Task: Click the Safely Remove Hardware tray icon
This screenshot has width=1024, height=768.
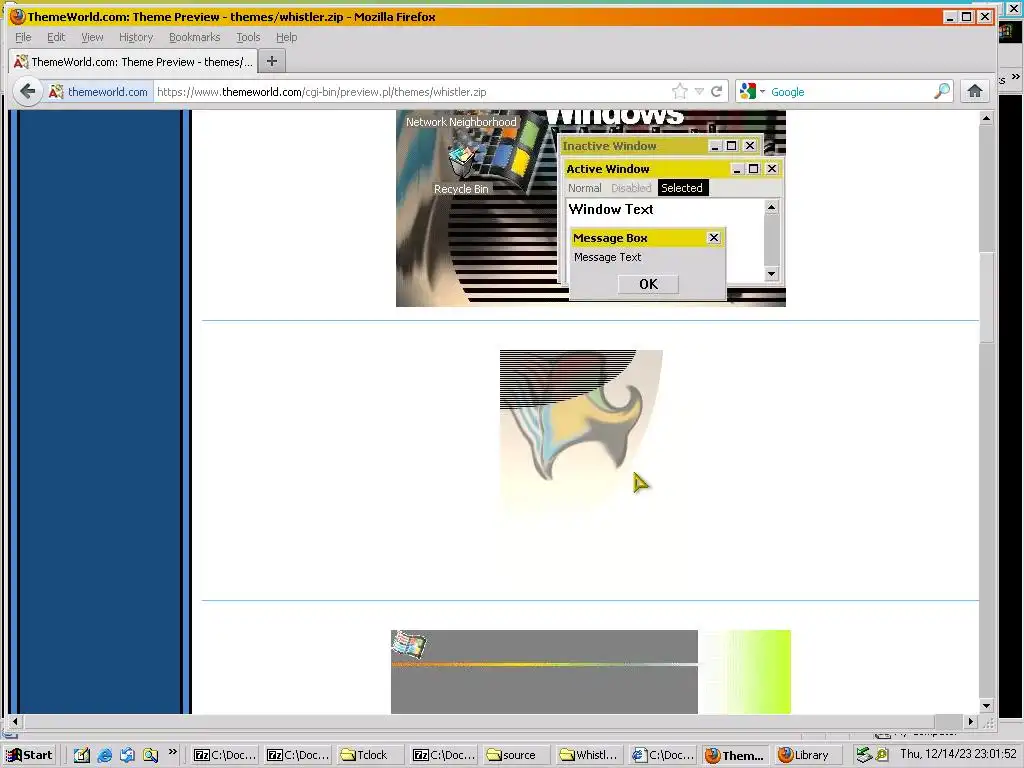Action: click(864, 755)
